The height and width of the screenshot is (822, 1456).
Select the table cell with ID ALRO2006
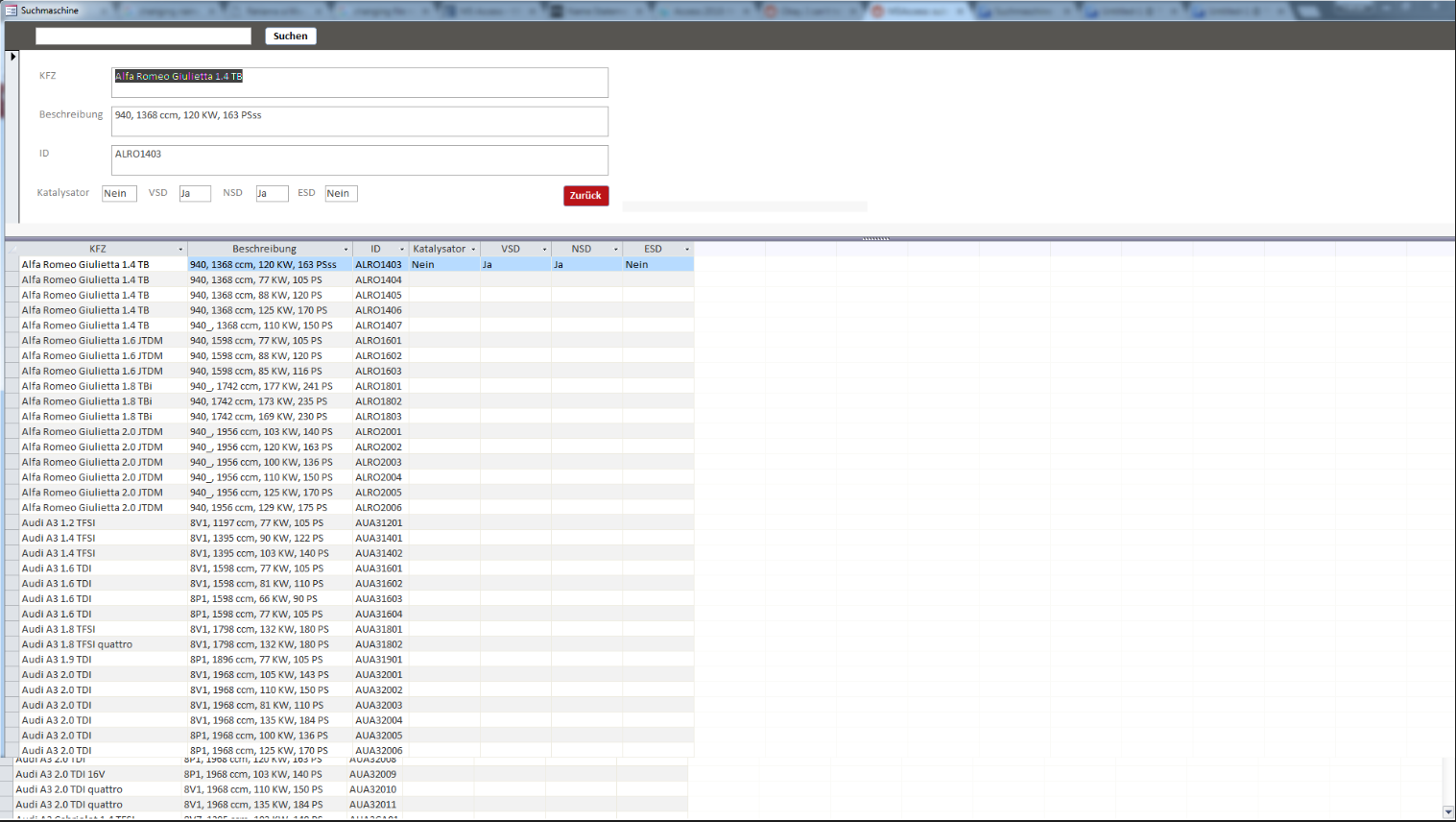tap(381, 508)
